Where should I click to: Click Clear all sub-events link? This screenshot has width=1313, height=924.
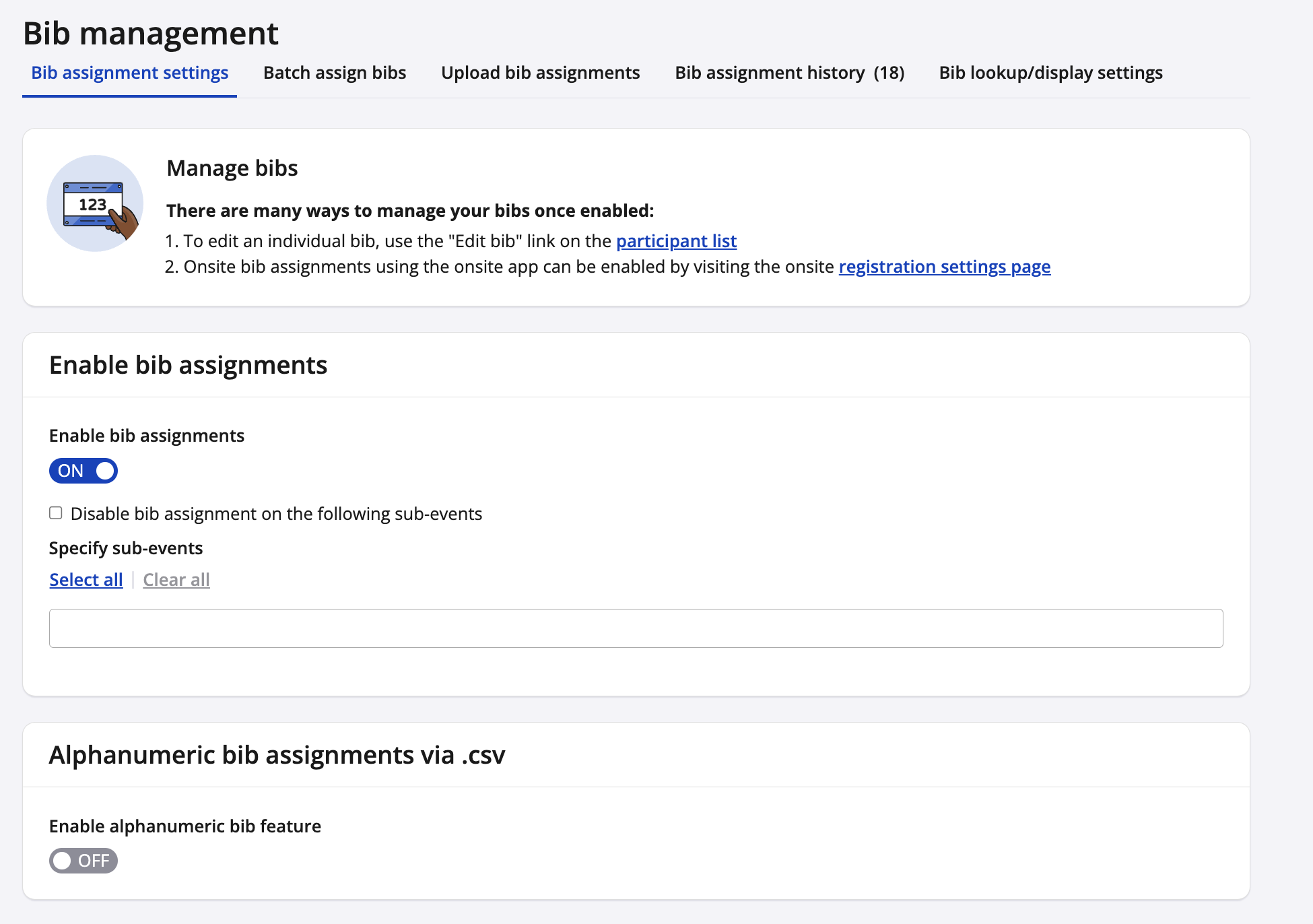[176, 580]
